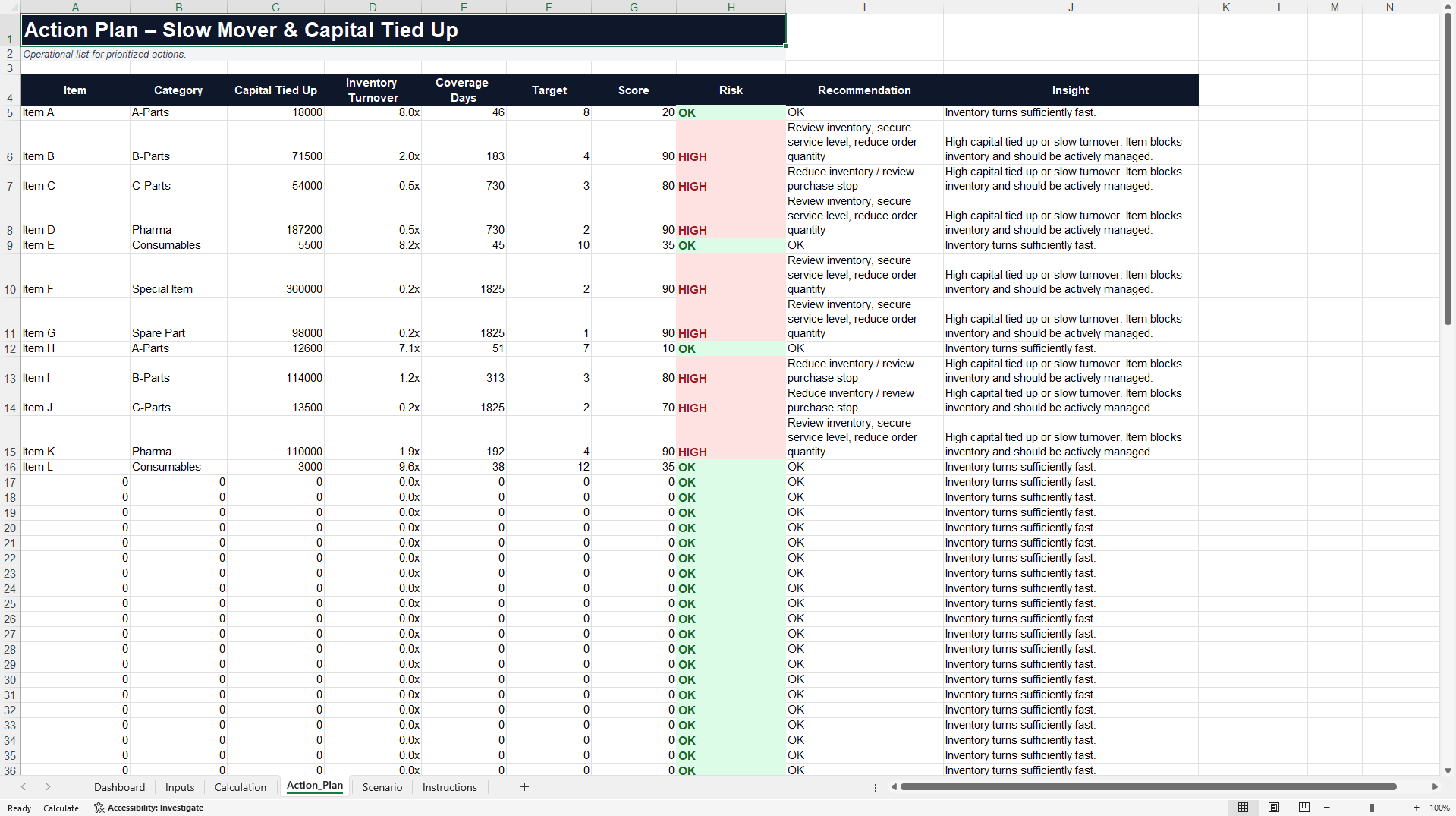This screenshot has width=1456, height=816.
Task: Select the 'Special Item' category cell
Action: click(178, 276)
